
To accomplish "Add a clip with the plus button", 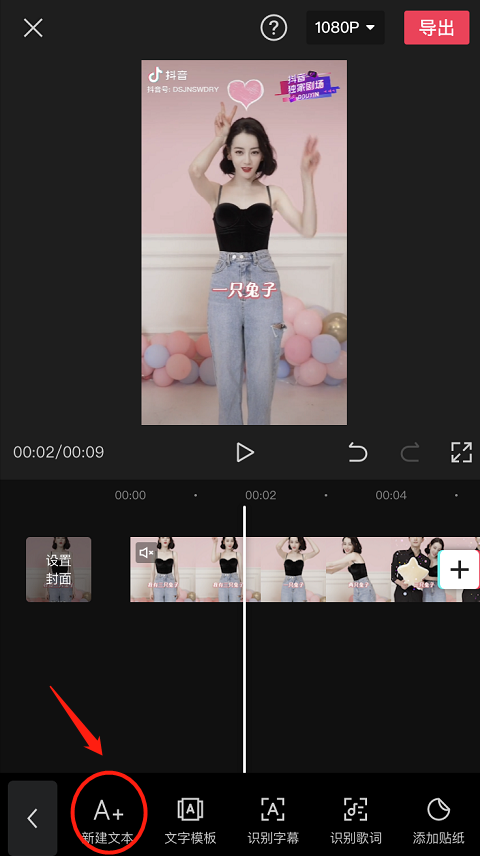I will click(x=459, y=569).
